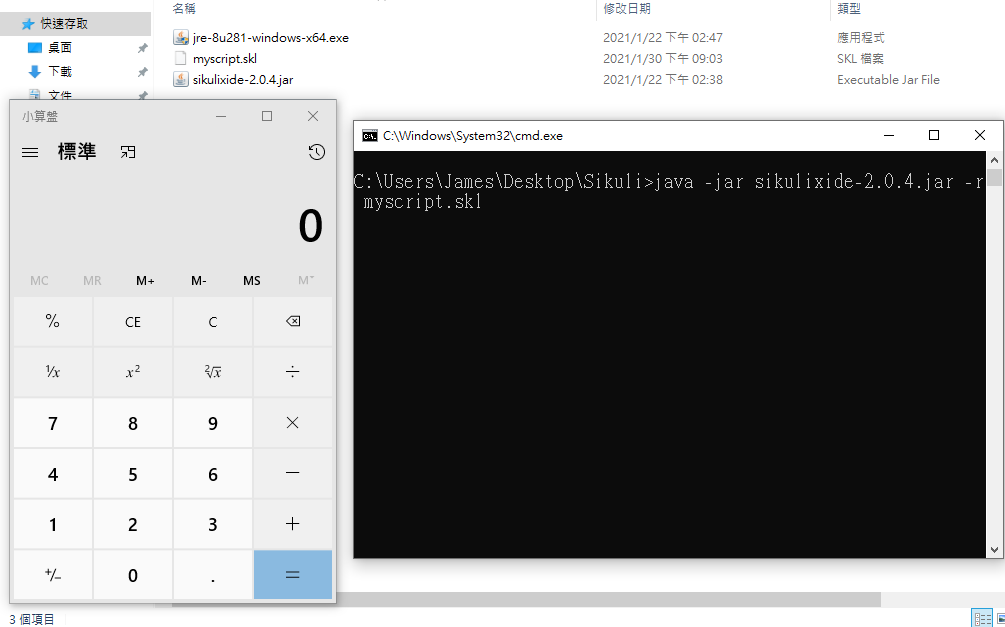Sort by the 類型 column header
Screen dimensions: 1005x627
point(849,8)
